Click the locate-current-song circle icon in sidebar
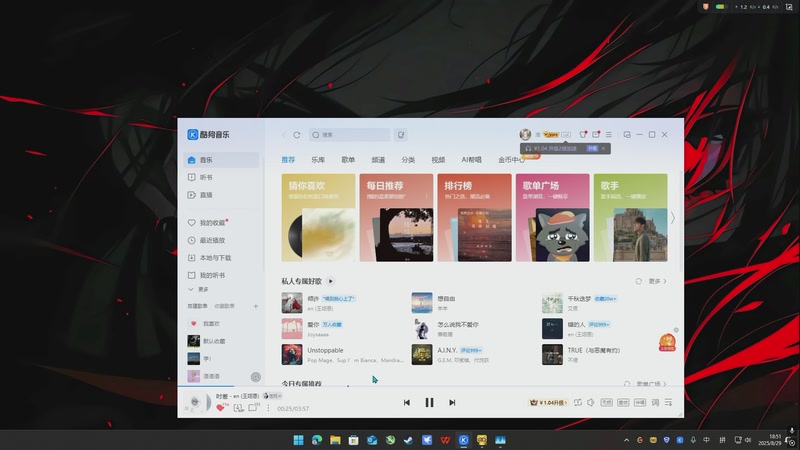 coord(256,377)
